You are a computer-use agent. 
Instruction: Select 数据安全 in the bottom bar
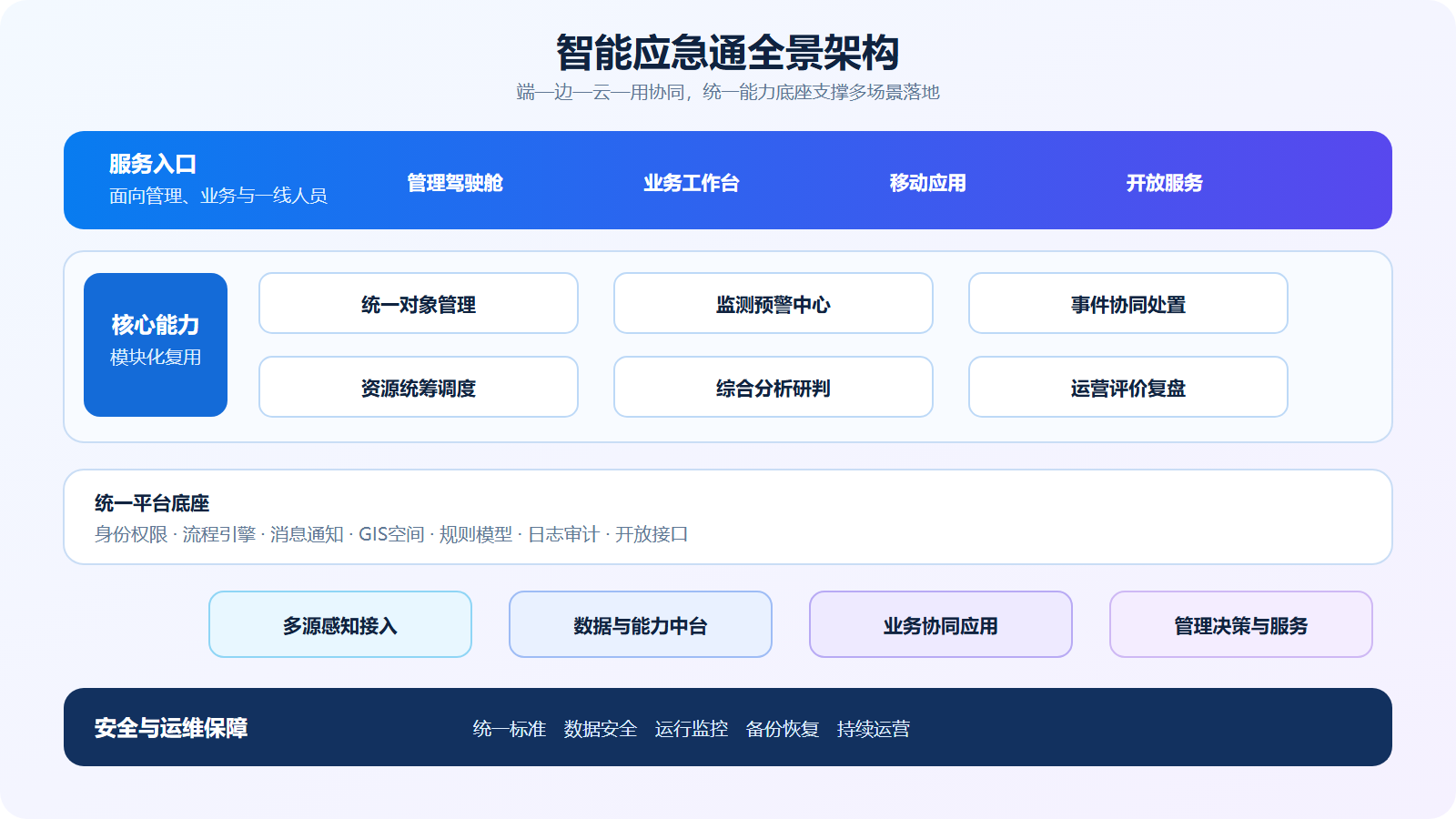pos(601,729)
